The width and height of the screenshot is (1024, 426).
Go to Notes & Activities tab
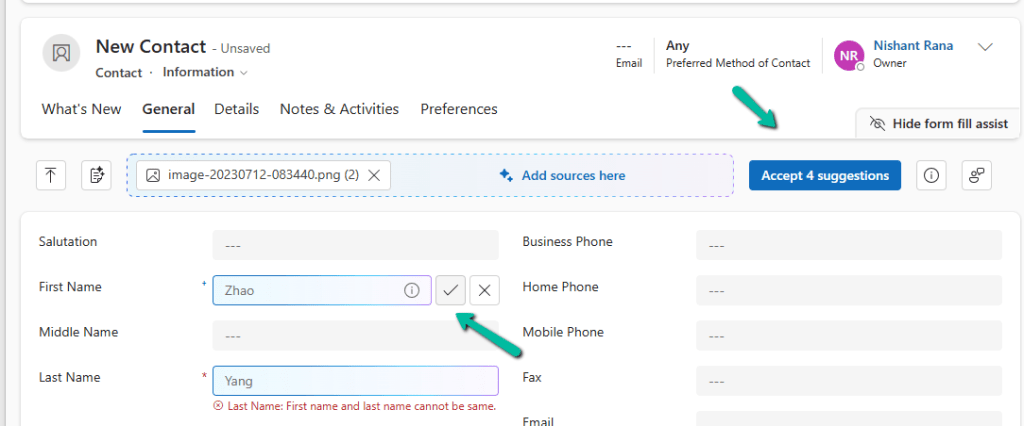click(339, 109)
